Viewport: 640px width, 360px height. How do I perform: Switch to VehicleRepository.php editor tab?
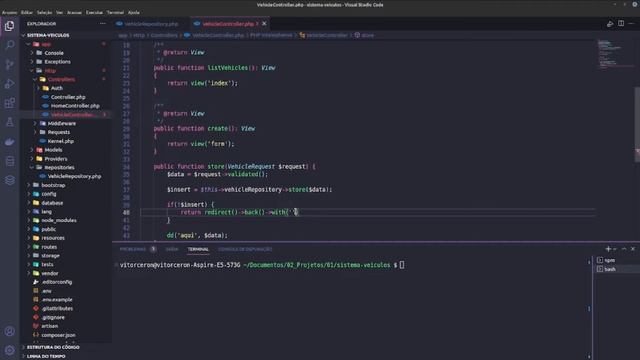click(151, 24)
